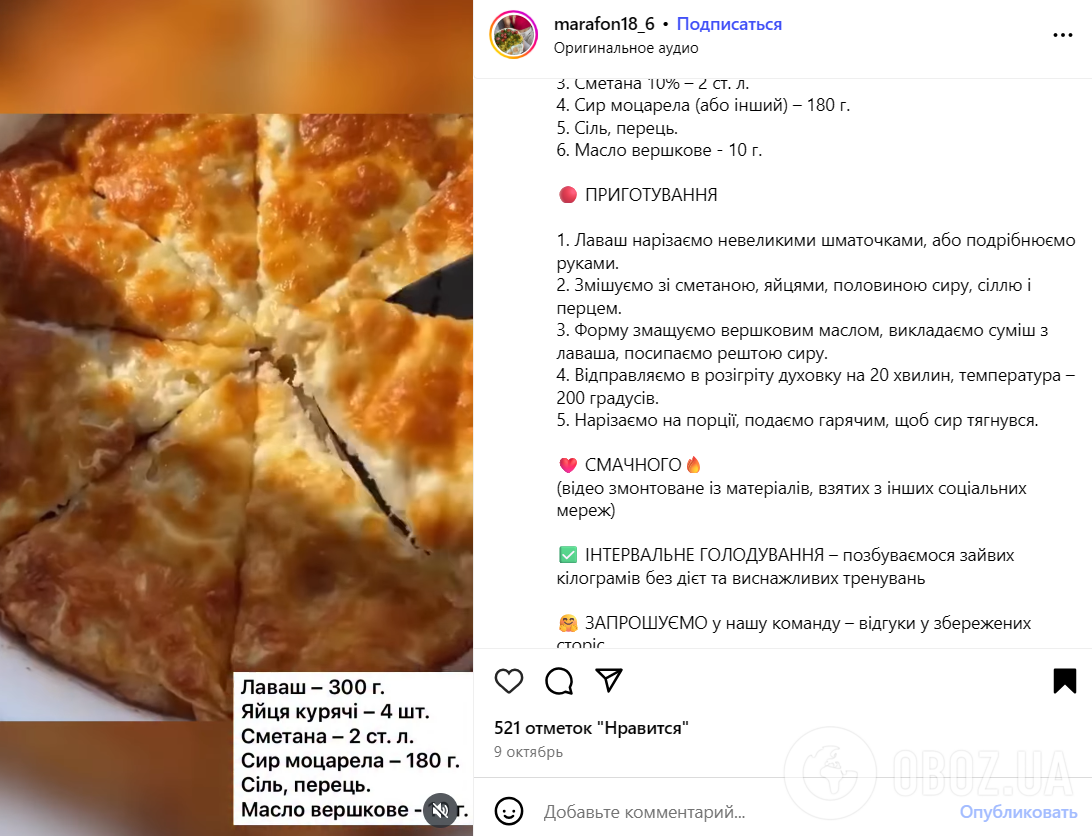Click the lavash pie video
This screenshot has height=836, width=1092.
coord(236,418)
